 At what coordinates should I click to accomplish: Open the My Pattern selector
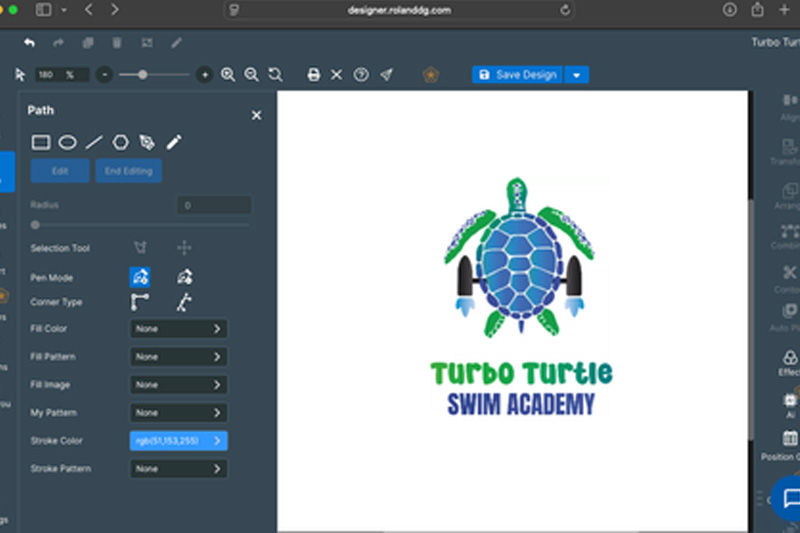179,413
